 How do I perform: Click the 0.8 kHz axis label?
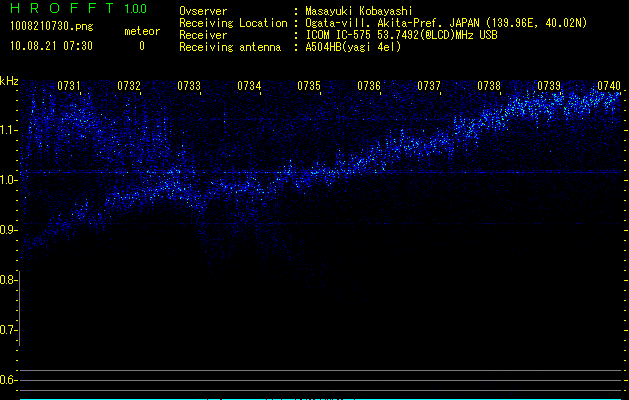8,280
